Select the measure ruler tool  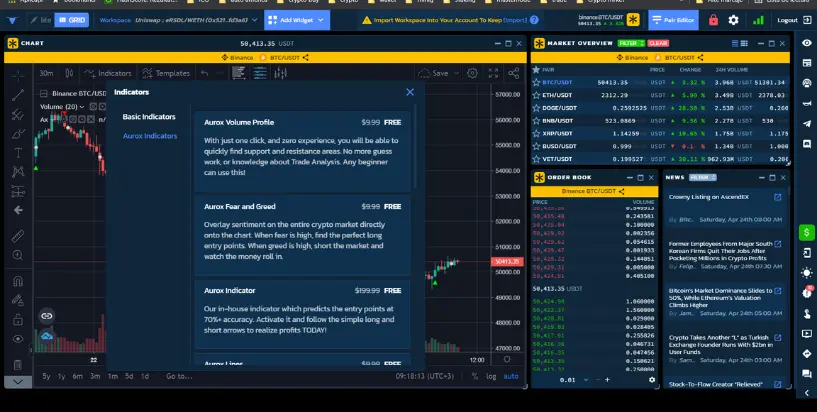(x=18, y=236)
